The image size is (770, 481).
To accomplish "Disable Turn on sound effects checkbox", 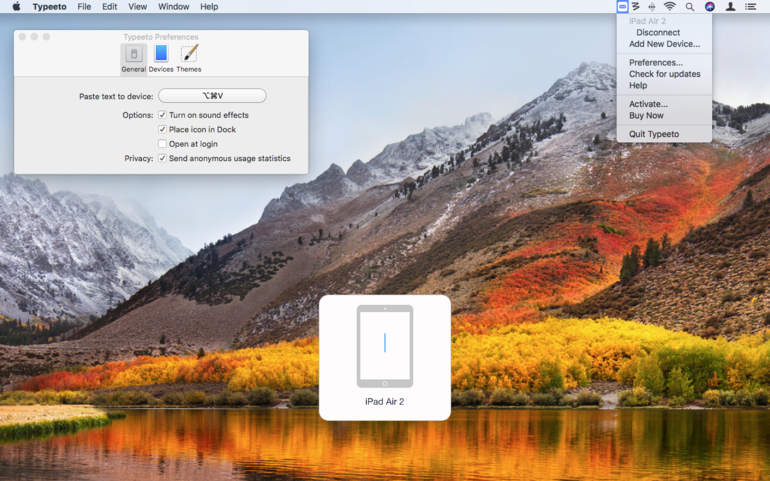I will click(x=162, y=115).
